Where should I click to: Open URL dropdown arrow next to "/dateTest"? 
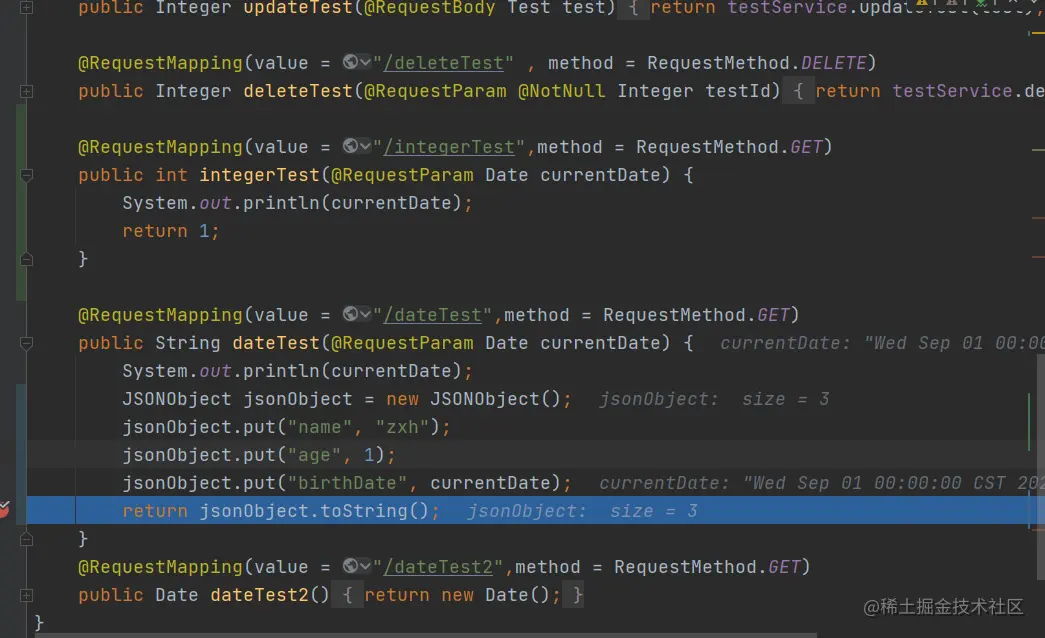pyautogui.click(x=365, y=315)
